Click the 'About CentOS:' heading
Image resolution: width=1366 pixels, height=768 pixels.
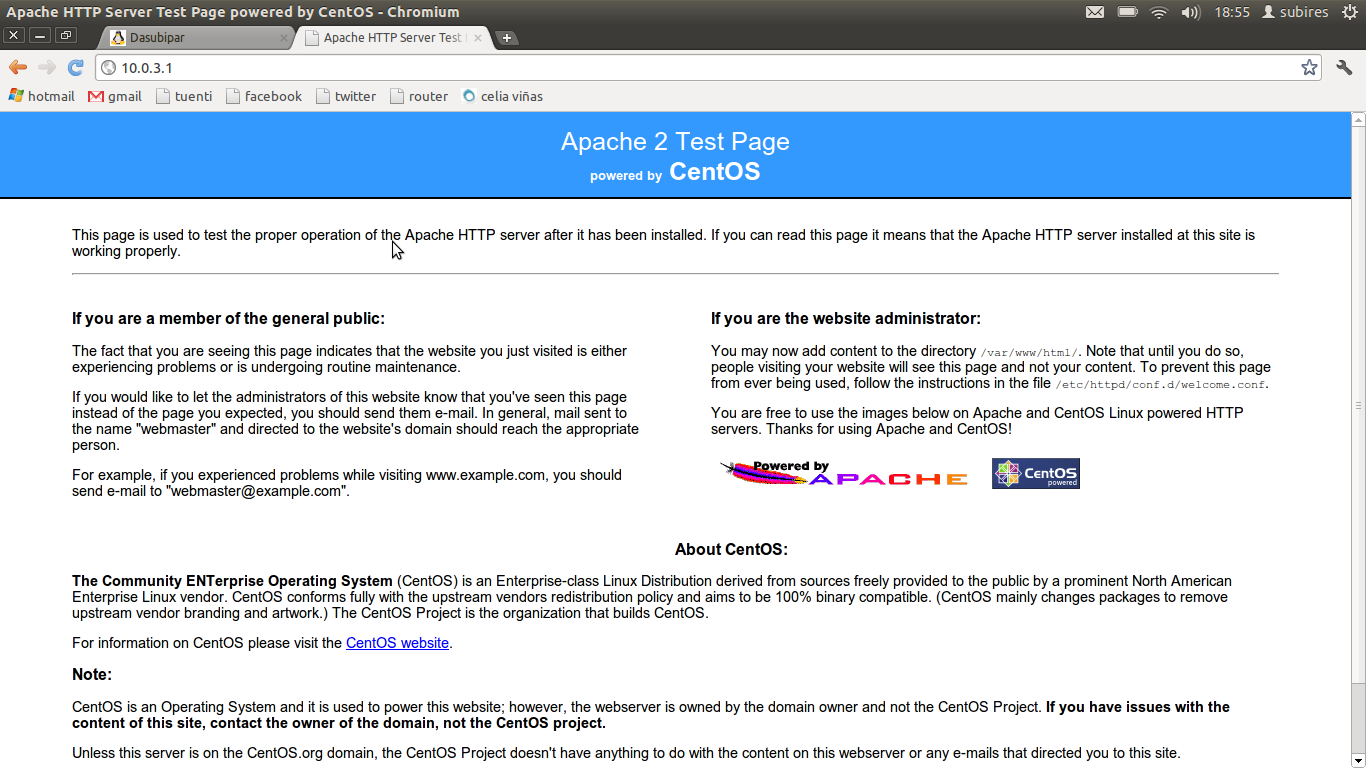pos(731,550)
